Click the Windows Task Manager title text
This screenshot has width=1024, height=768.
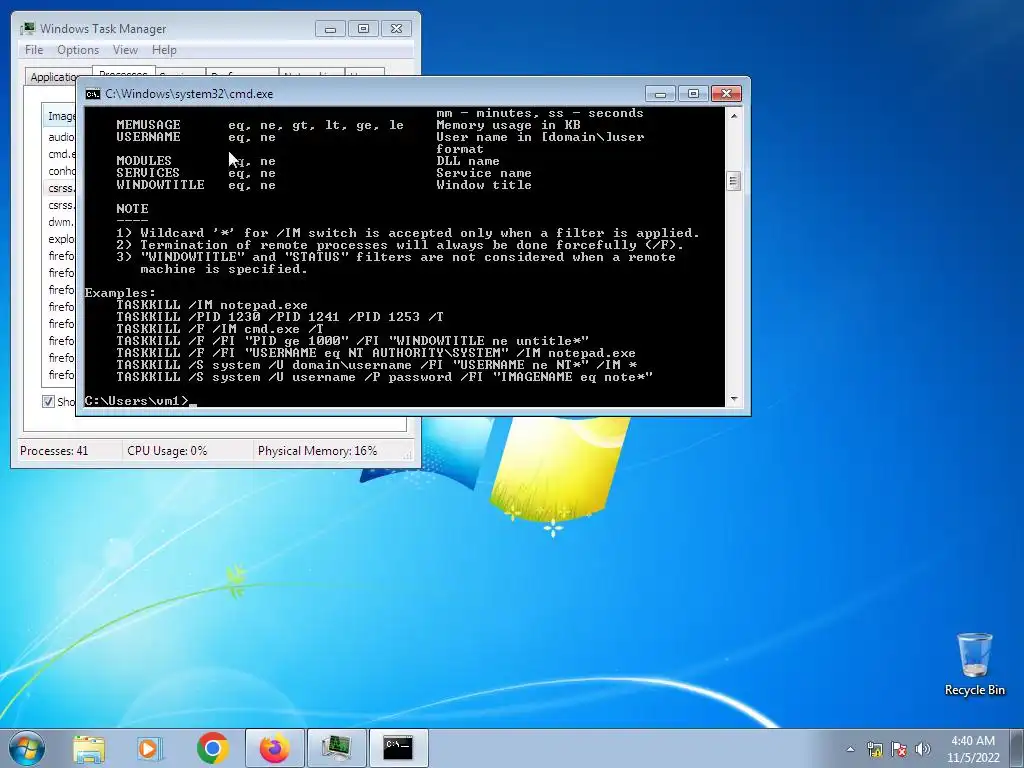point(103,29)
